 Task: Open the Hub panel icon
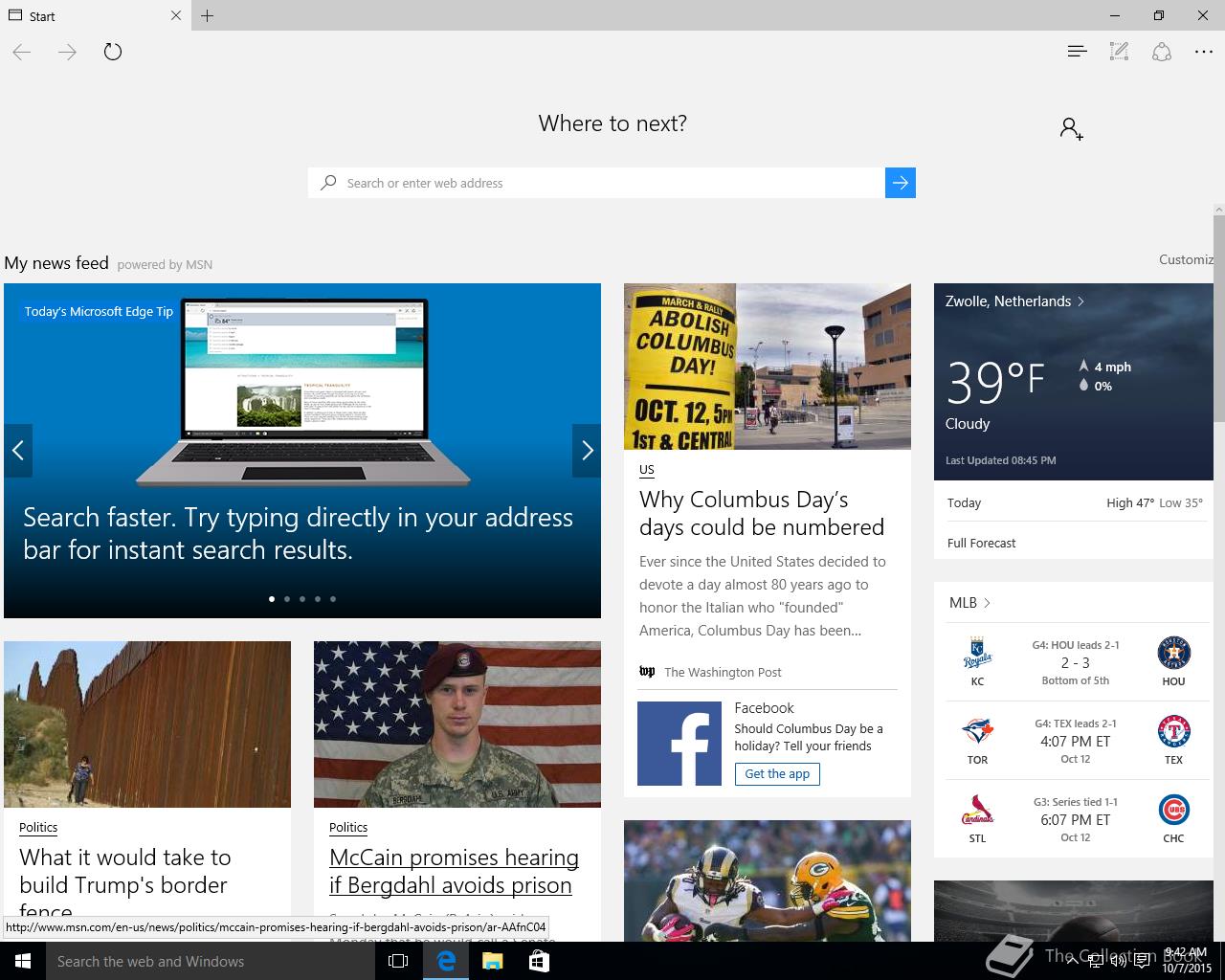click(1077, 52)
